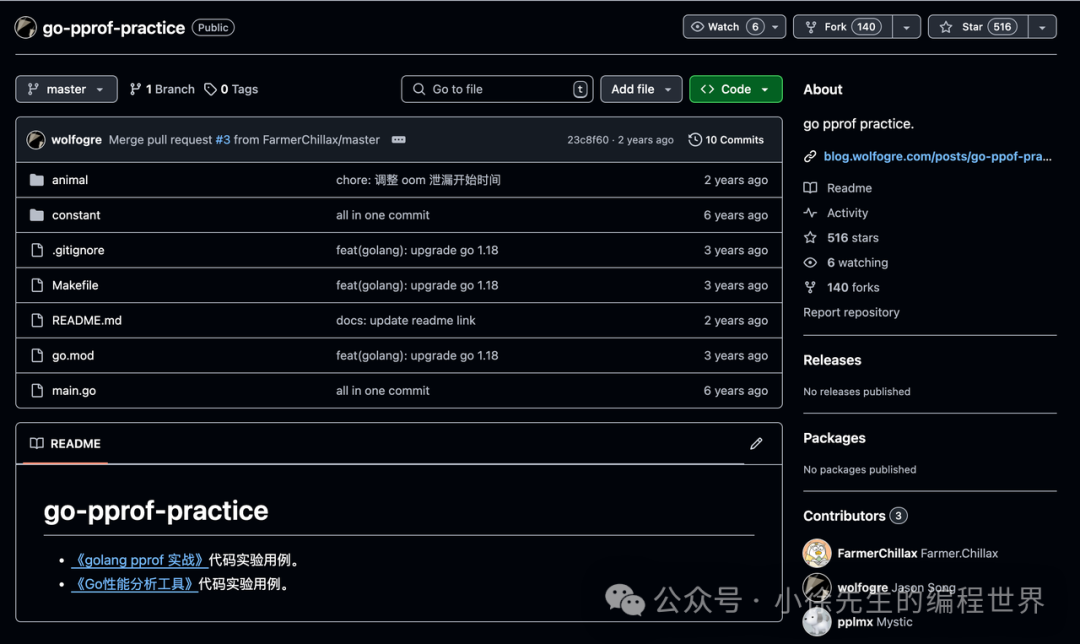Open the animal folder icon
This screenshot has width=1080, height=644.
(x=37, y=180)
